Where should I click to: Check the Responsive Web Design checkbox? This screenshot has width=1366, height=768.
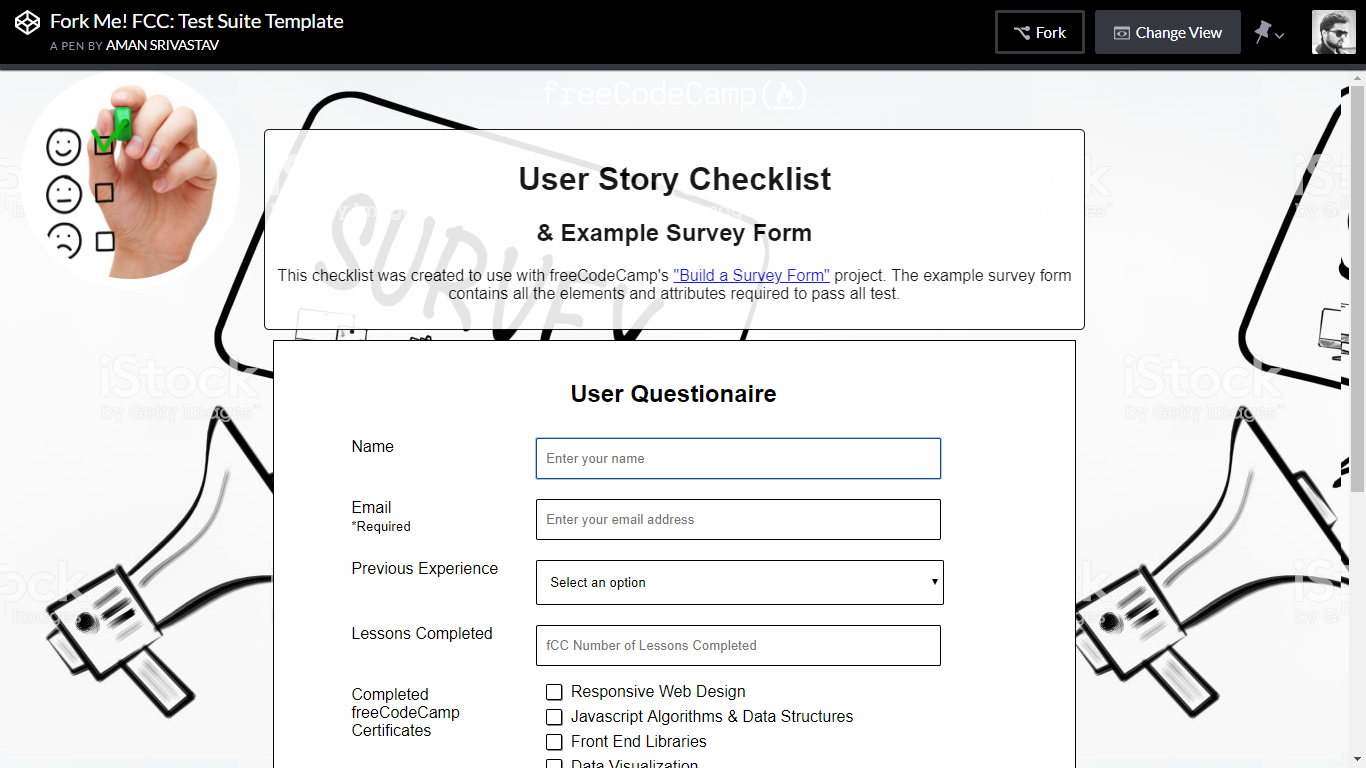554,692
